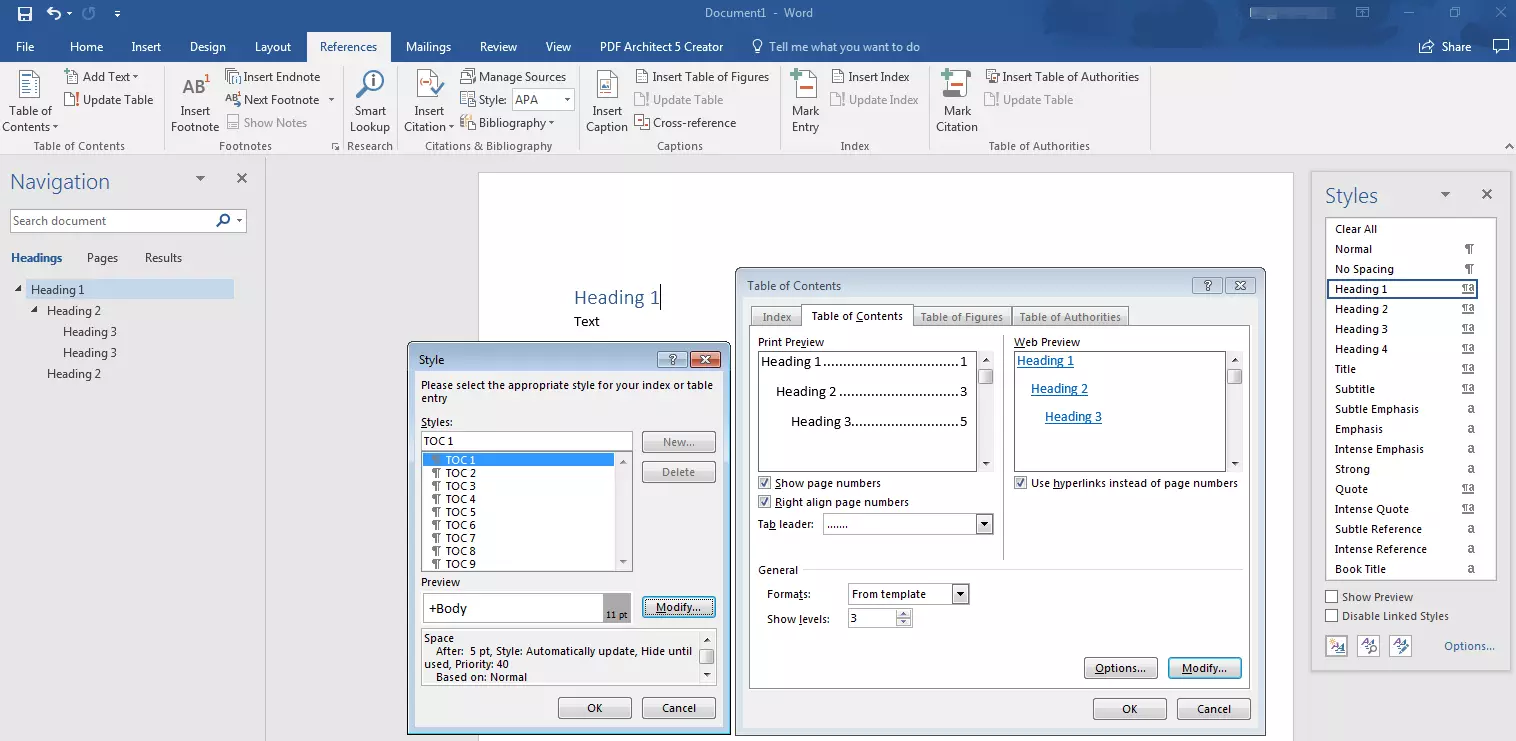Click the Insert Index command
1516x741 pixels.
[x=870, y=76]
